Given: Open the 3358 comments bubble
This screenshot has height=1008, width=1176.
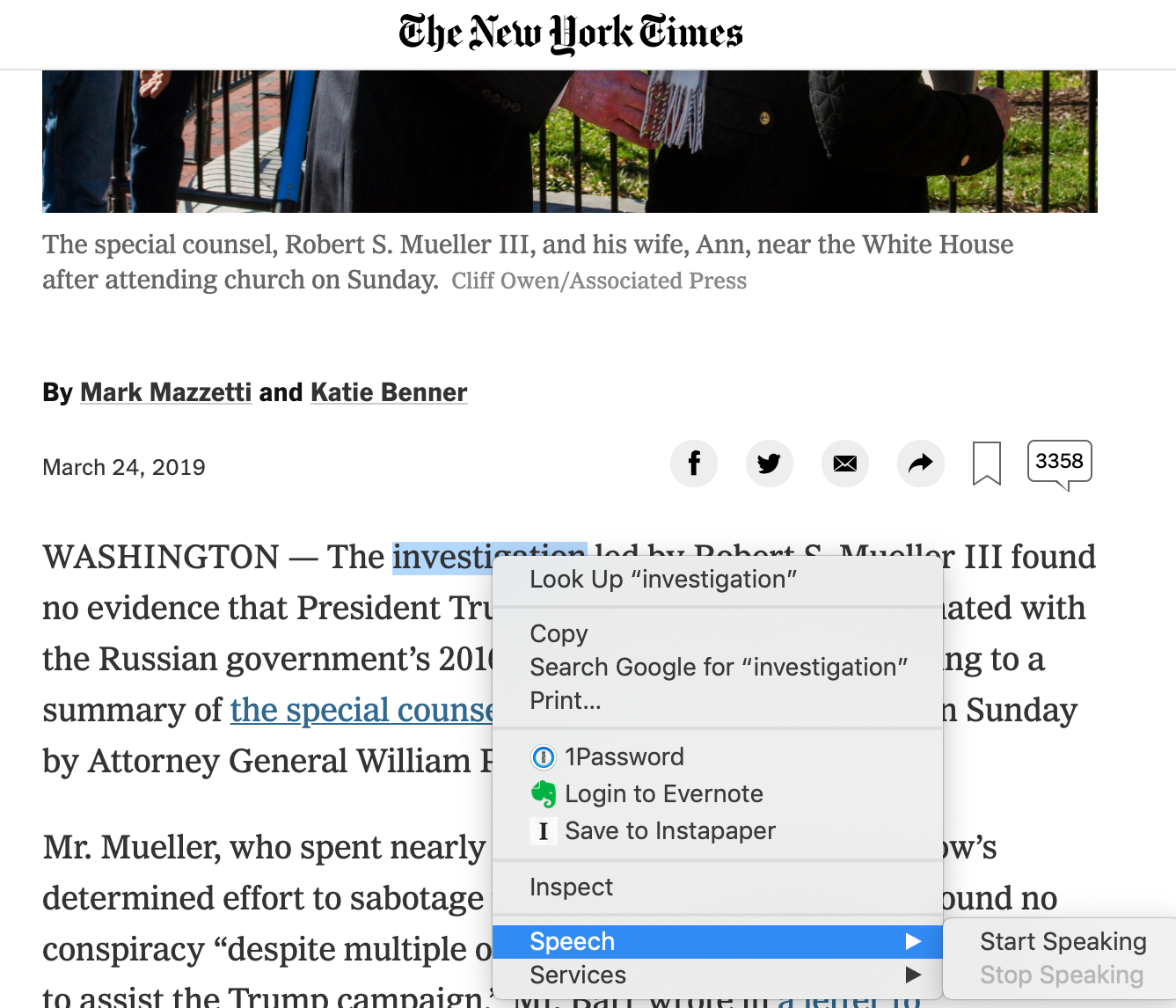Looking at the screenshot, I should coord(1059,462).
